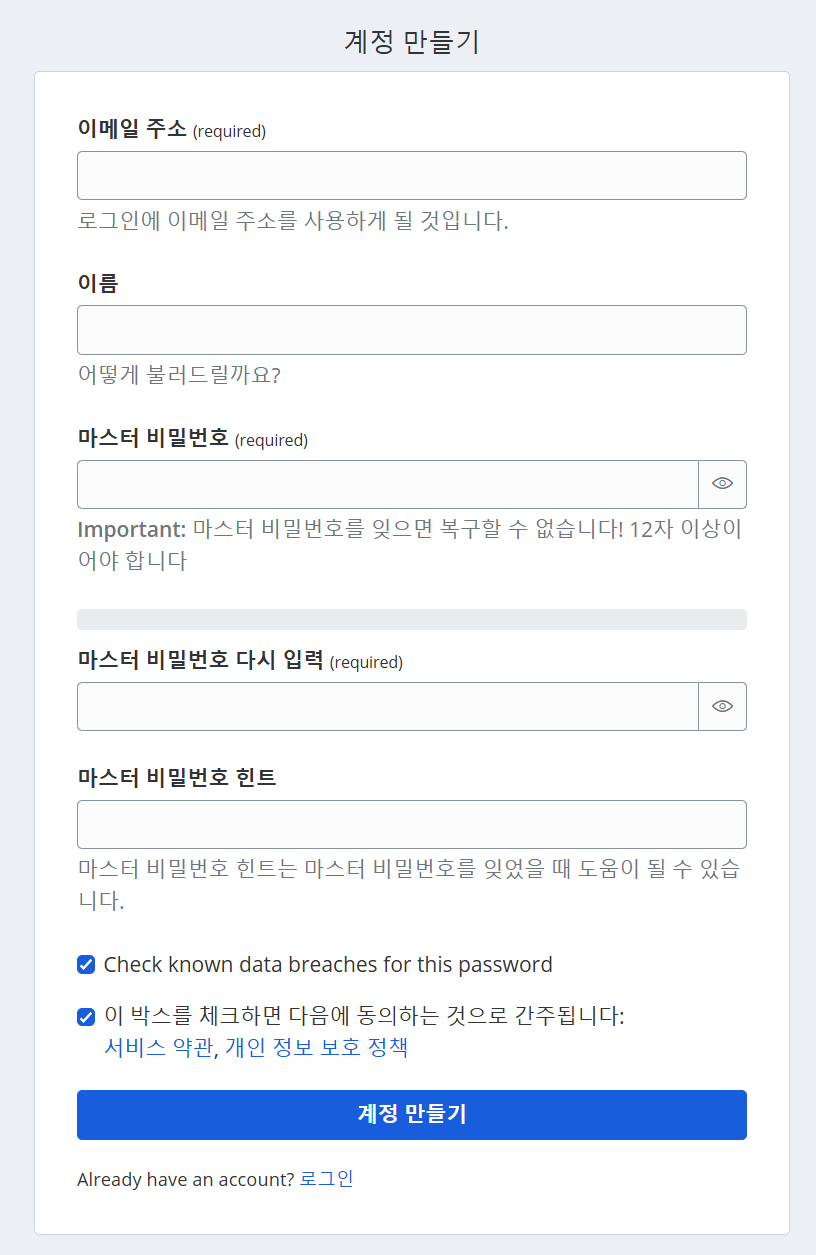The image size is (816, 1255).
Task: Click the Important master password warning text
Action: coord(410,544)
